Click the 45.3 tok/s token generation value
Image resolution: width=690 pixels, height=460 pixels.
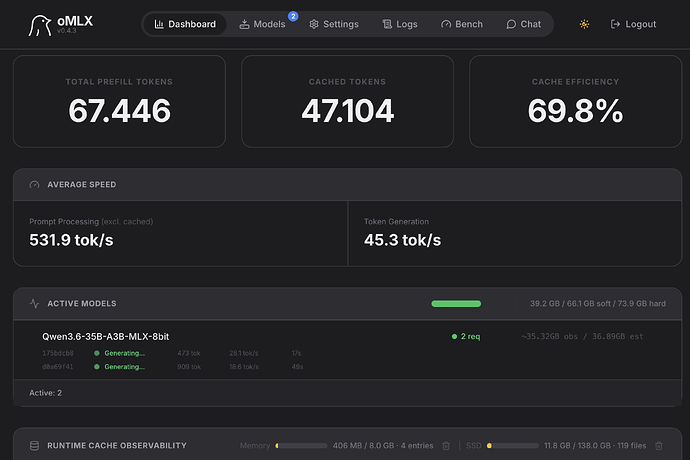pos(402,240)
